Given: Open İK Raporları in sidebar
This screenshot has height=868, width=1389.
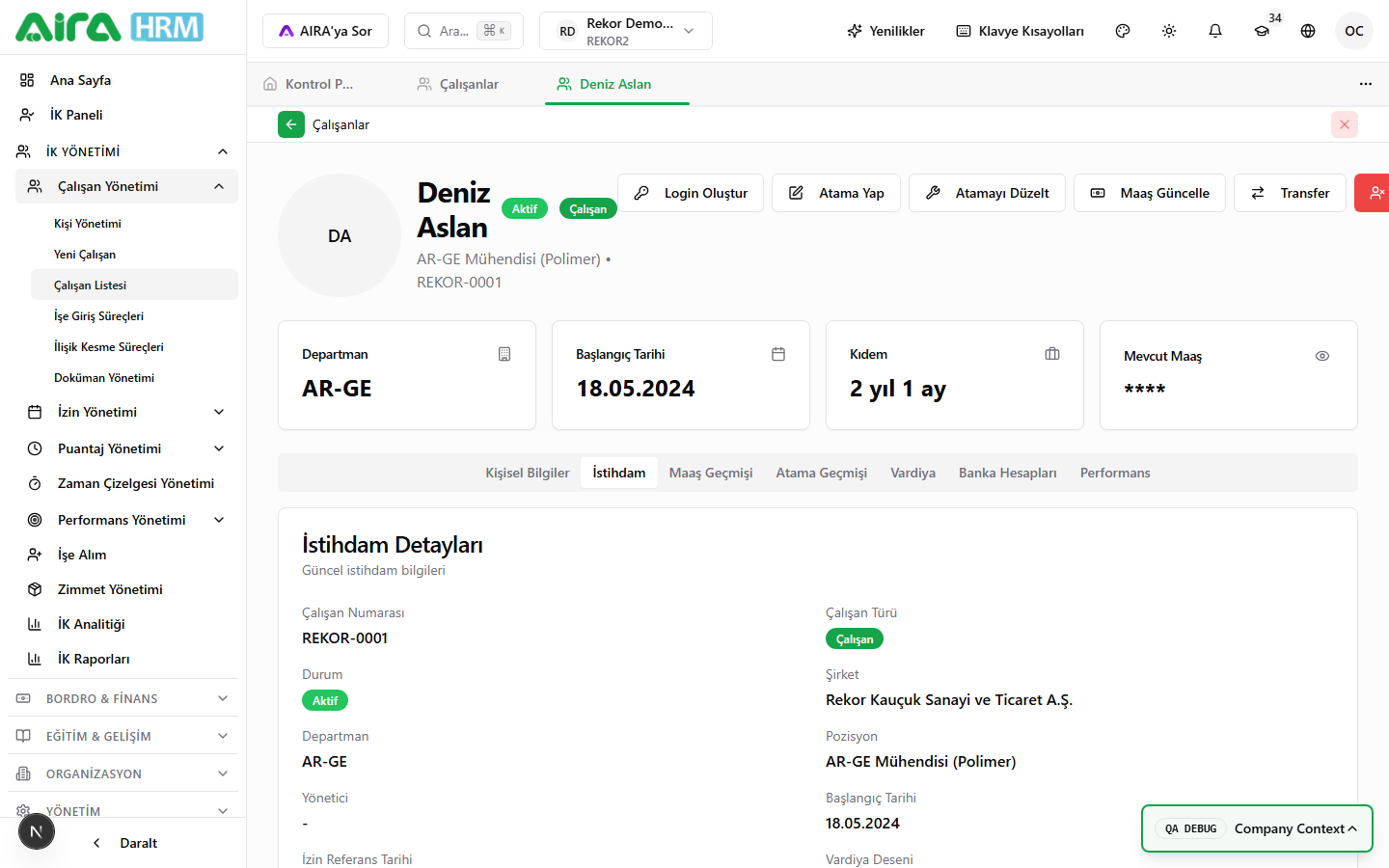Looking at the screenshot, I should coord(126,659).
